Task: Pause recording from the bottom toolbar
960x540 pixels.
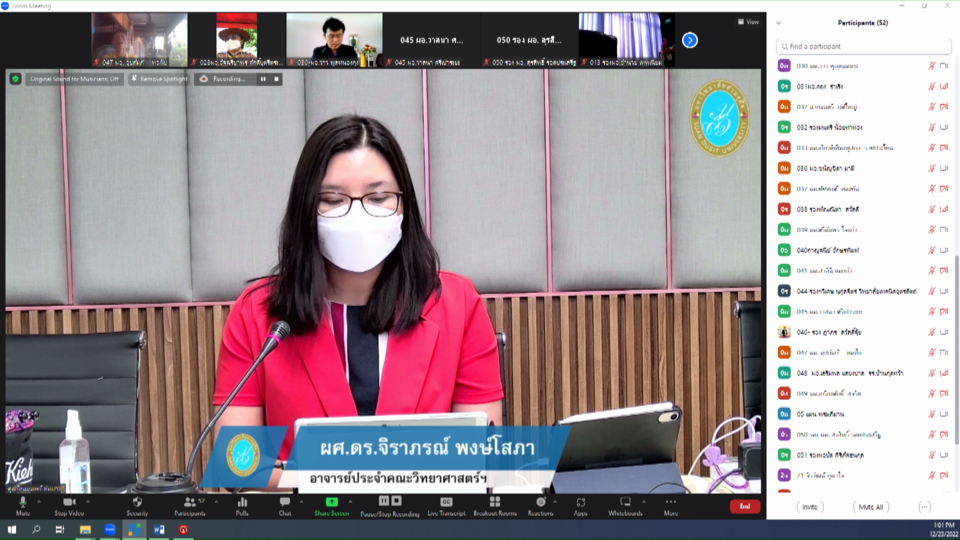Action: tap(384, 501)
